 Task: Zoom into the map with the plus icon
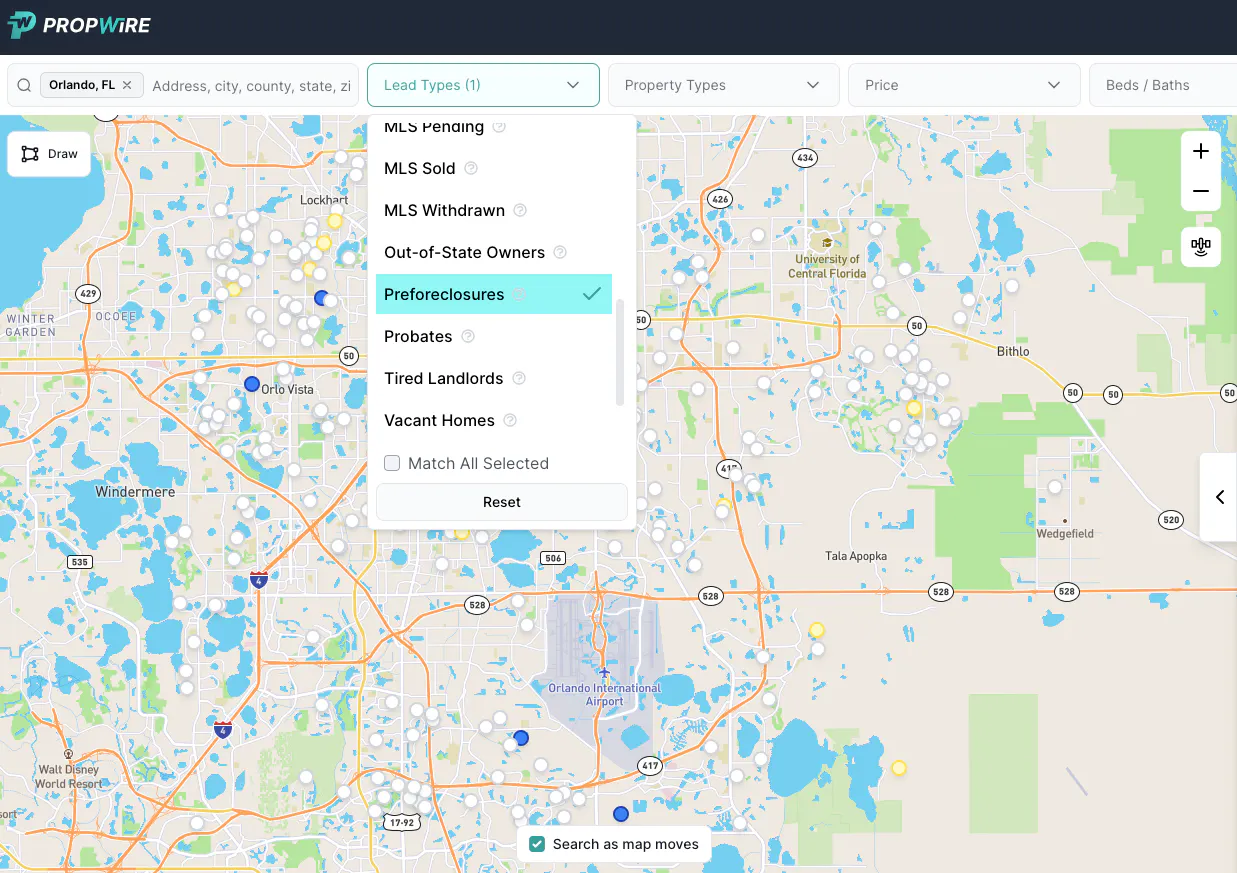coord(1200,150)
